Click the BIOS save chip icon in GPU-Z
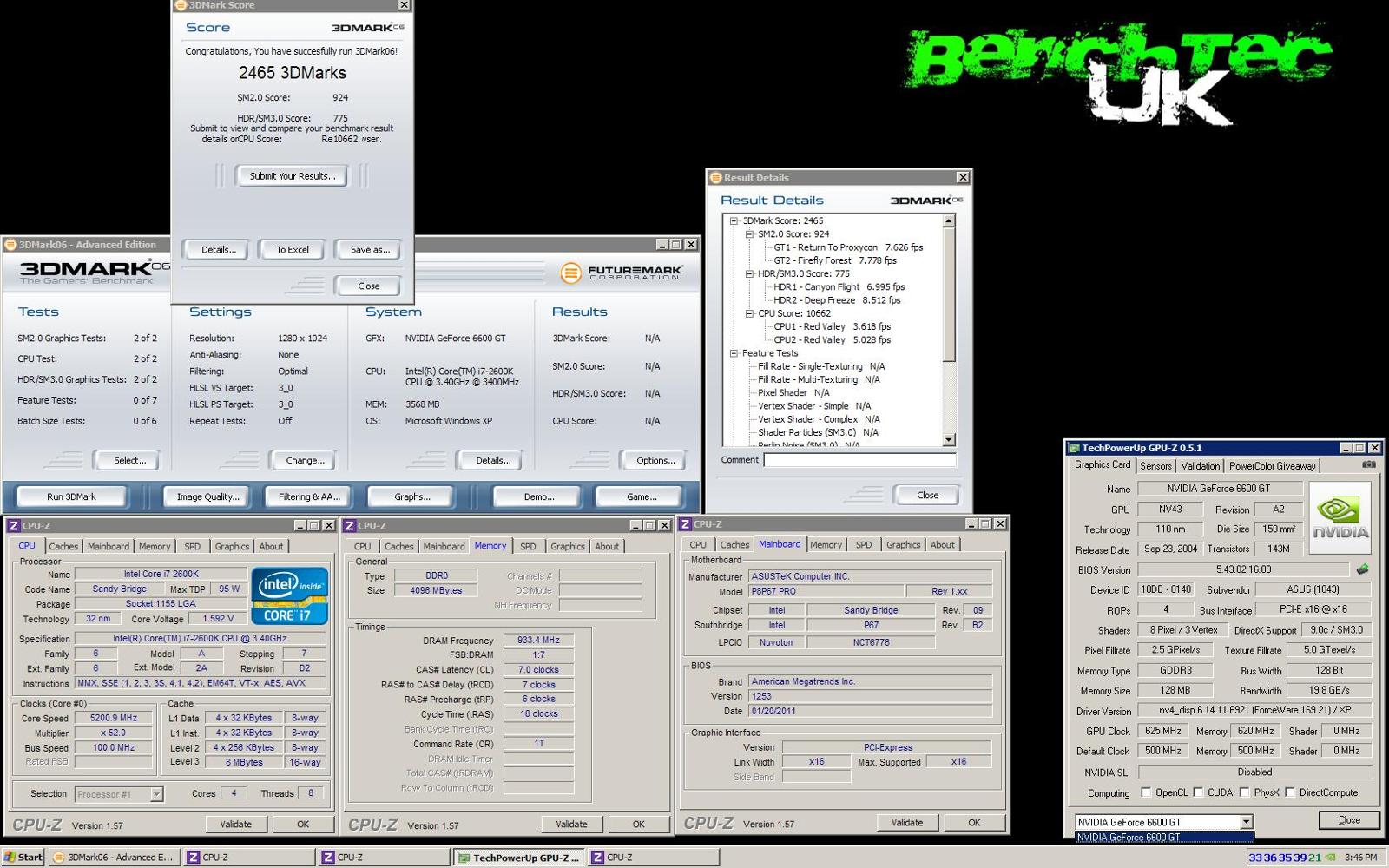This screenshot has height=868, width=1389. pos(1362,569)
